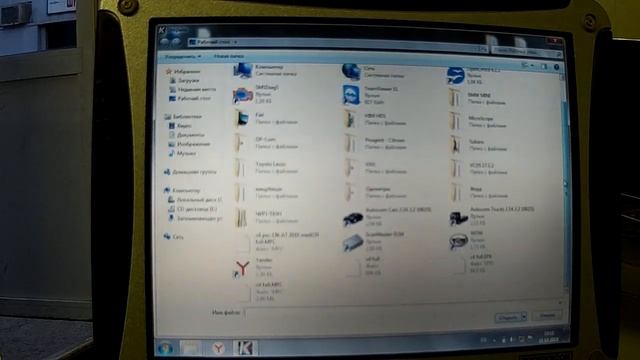640x360 pixels.
Task: Click the search box in the dialog
Action: 528,52
